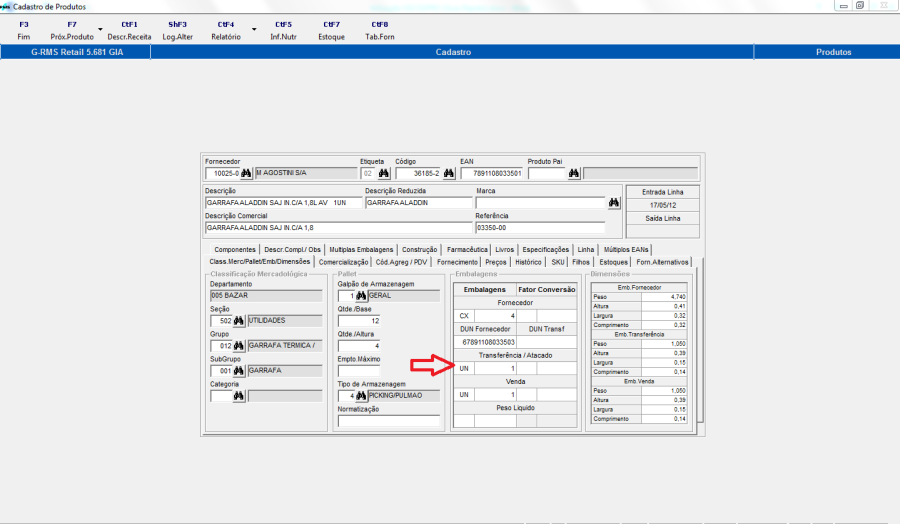Image resolution: width=900 pixels, height=524 pixels.
Task: Click the Qtde./Base field showing 12
Action: pos(359,321)
